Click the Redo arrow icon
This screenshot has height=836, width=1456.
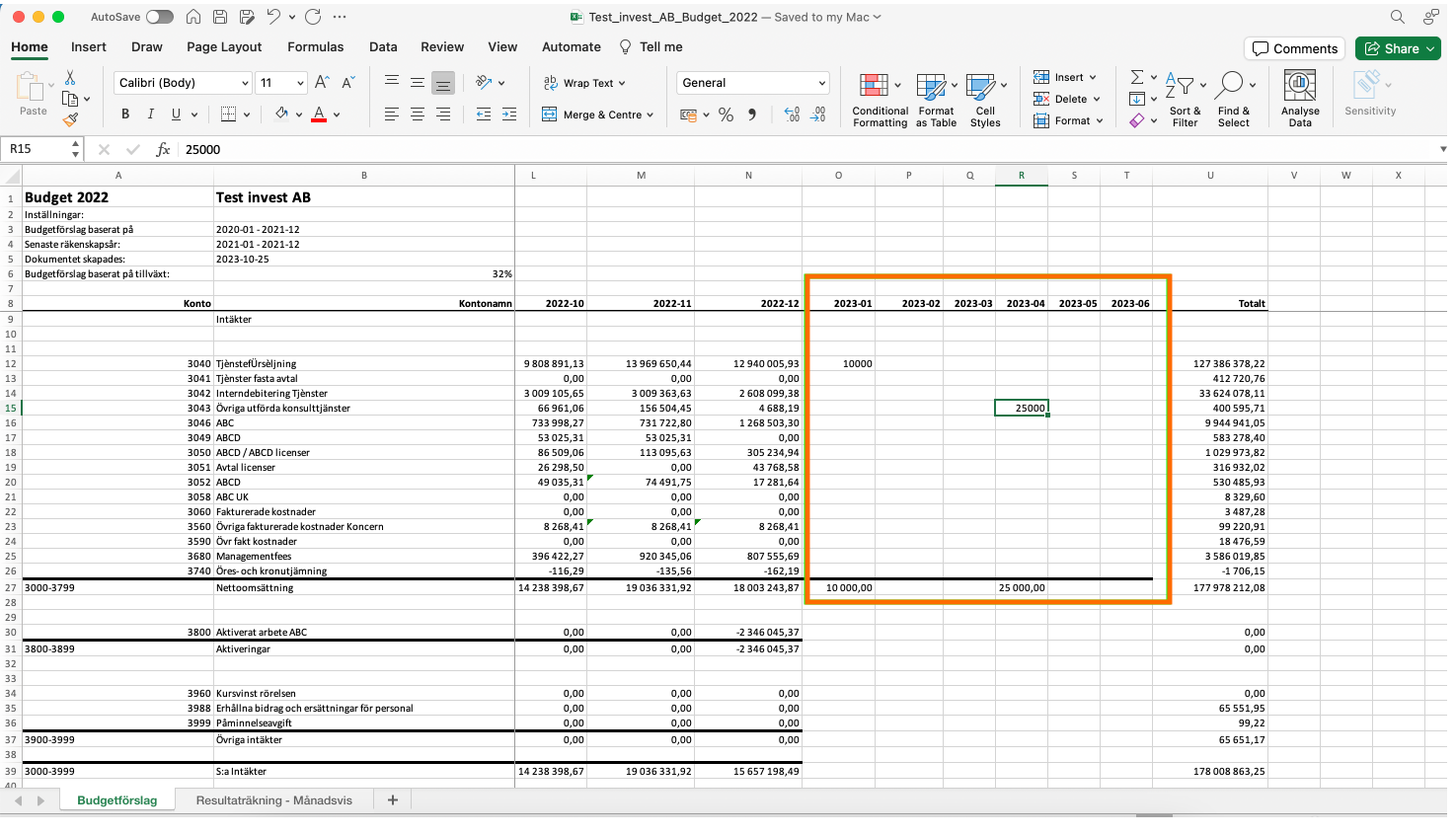click(313, 17)
